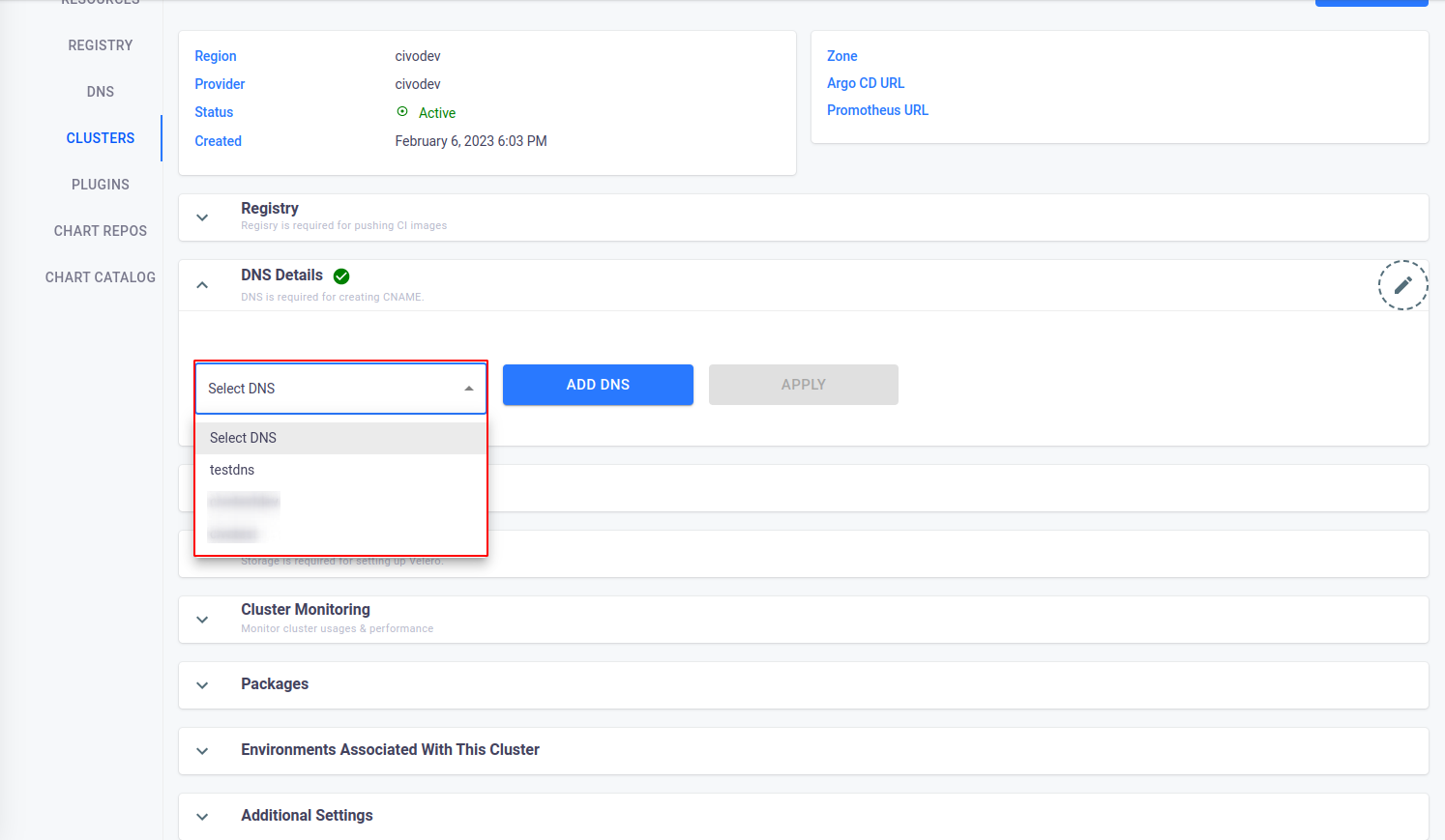
Task: Click the Packages heading
Action: click(275, 684)
